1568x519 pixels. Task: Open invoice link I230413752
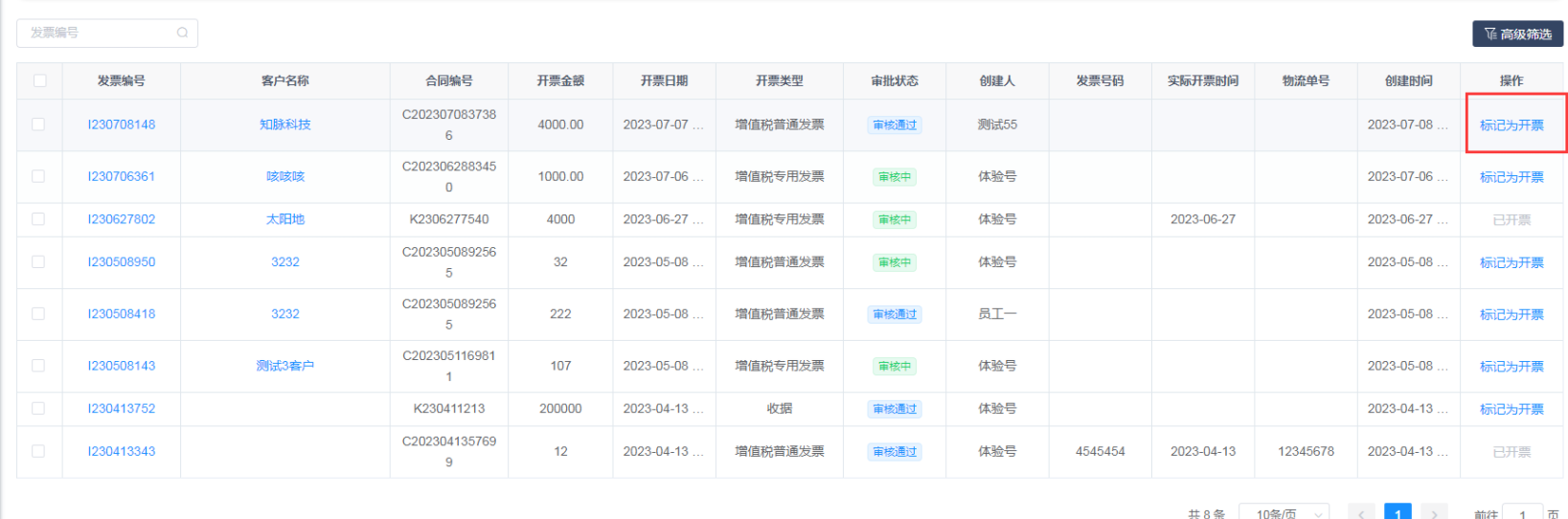click(122, 408)
